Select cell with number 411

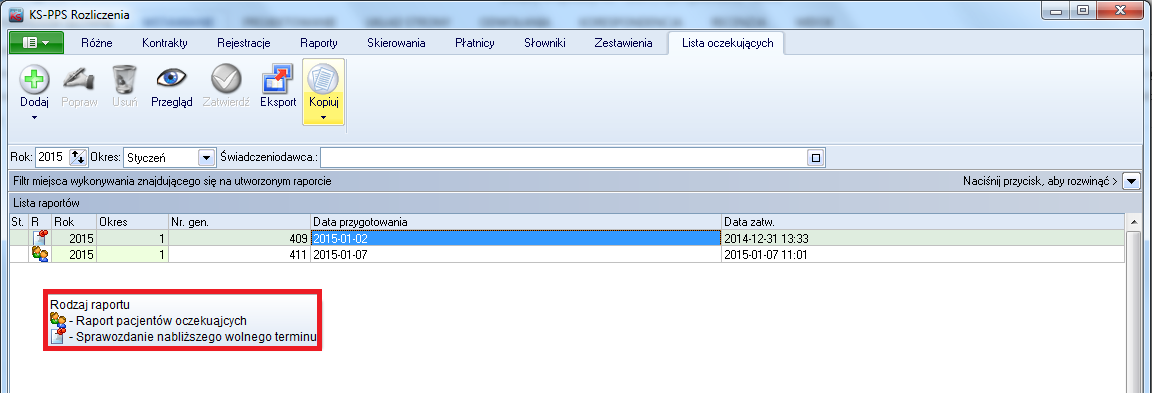coord(240,254)
